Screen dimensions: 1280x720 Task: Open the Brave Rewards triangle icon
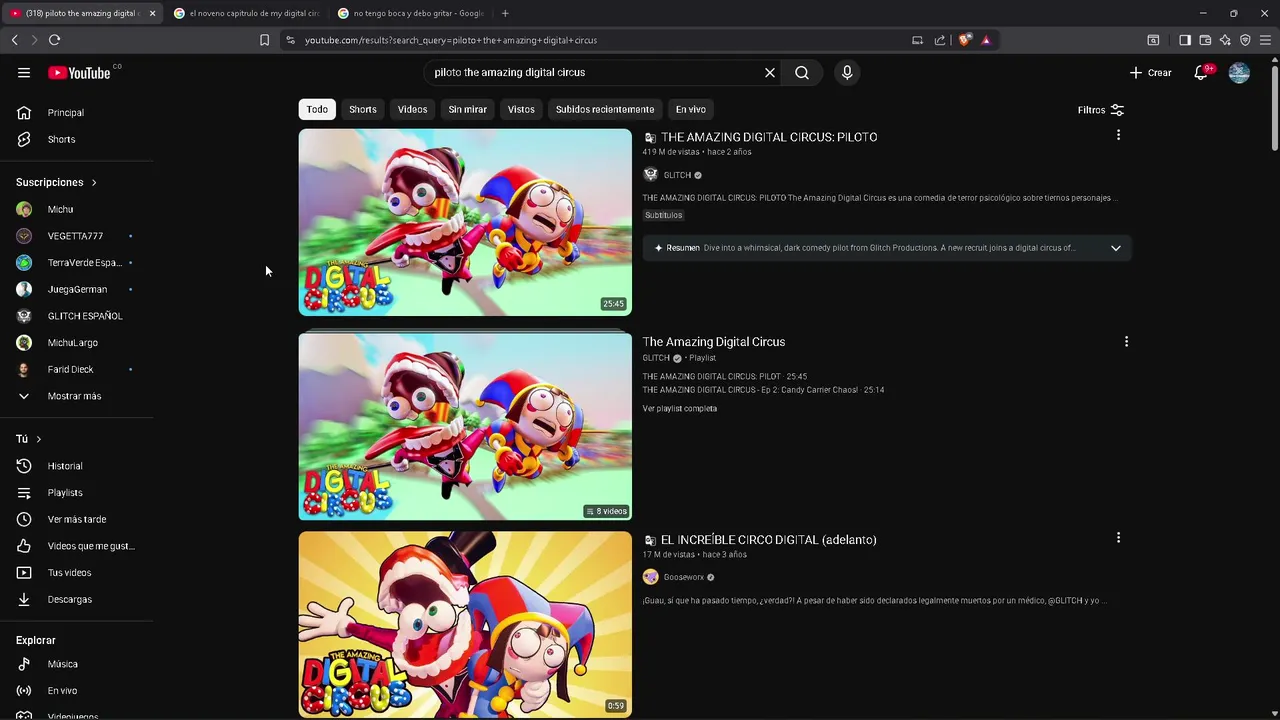tap(986, 40)
